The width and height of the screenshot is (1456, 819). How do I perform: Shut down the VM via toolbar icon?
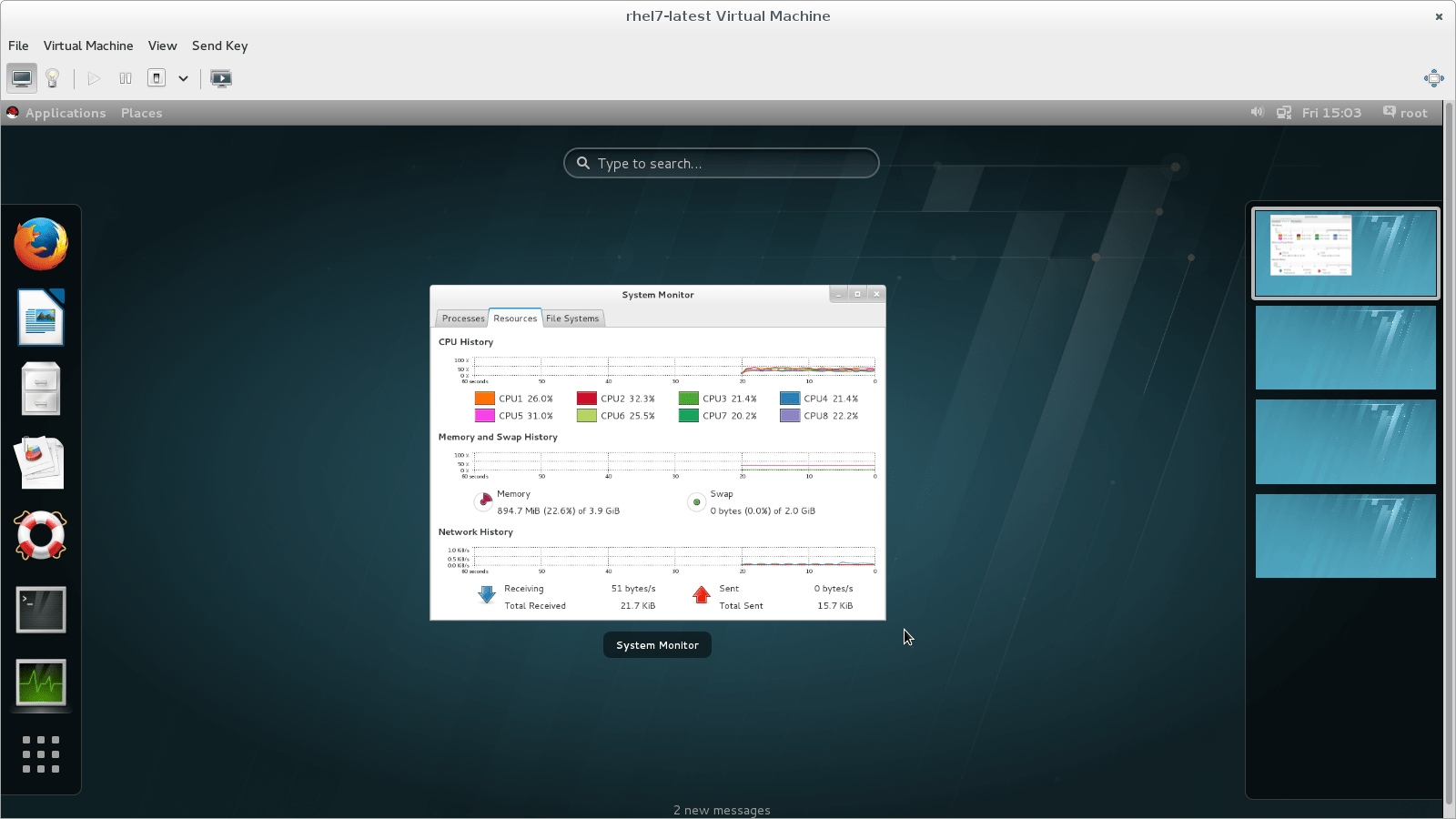point(155,78)
